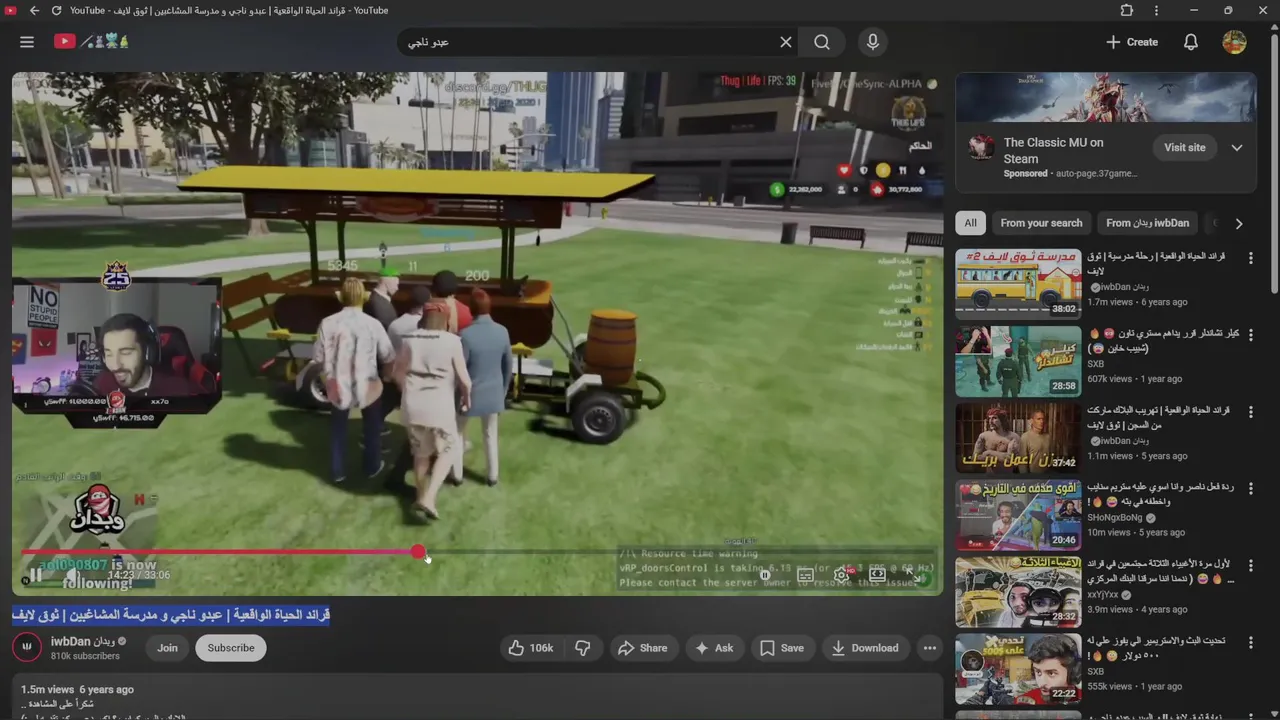Click the Visit site ad button
The image size is (1280, 720).
1185,147
